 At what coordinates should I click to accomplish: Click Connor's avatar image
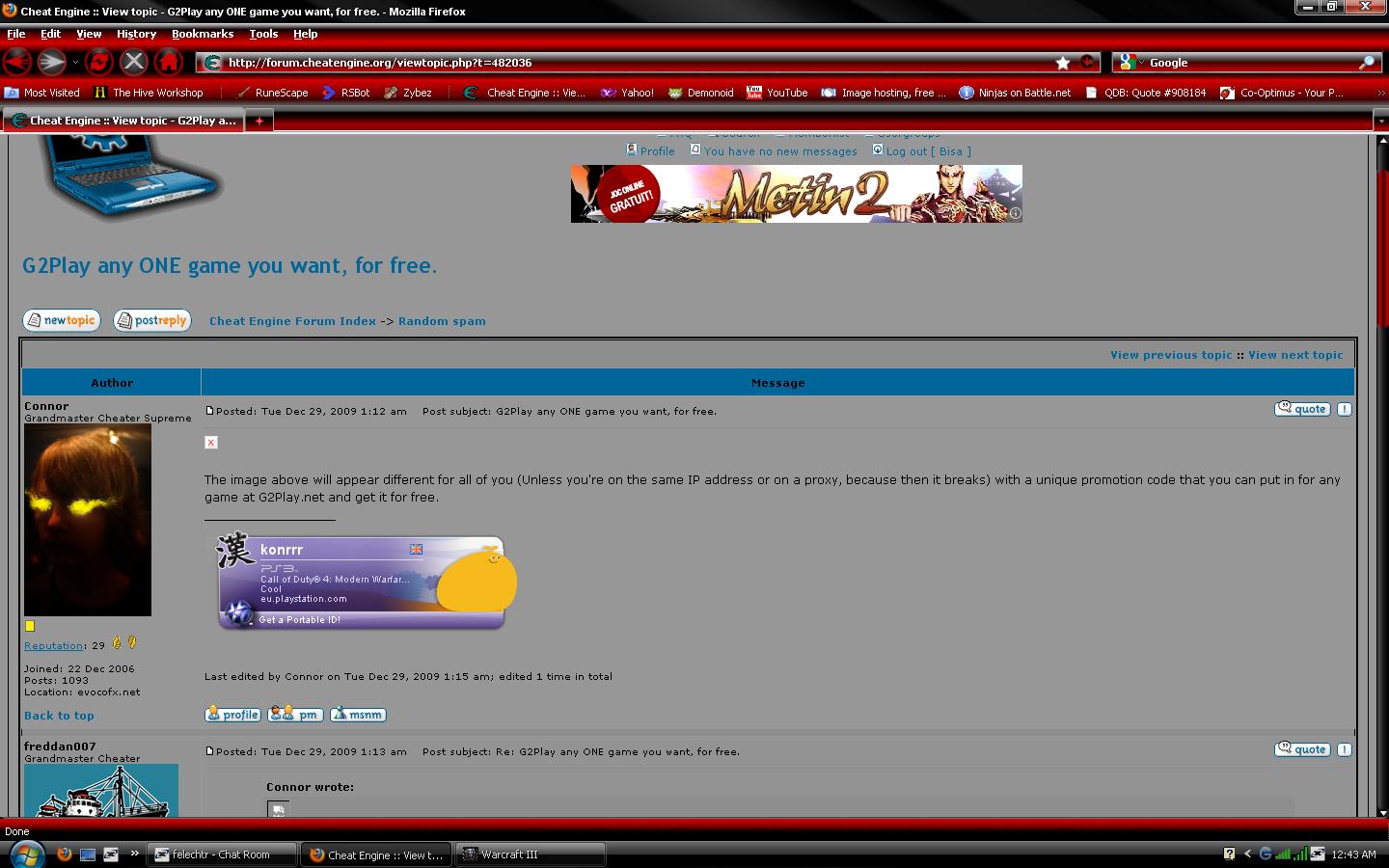click(x=88, y=520)
